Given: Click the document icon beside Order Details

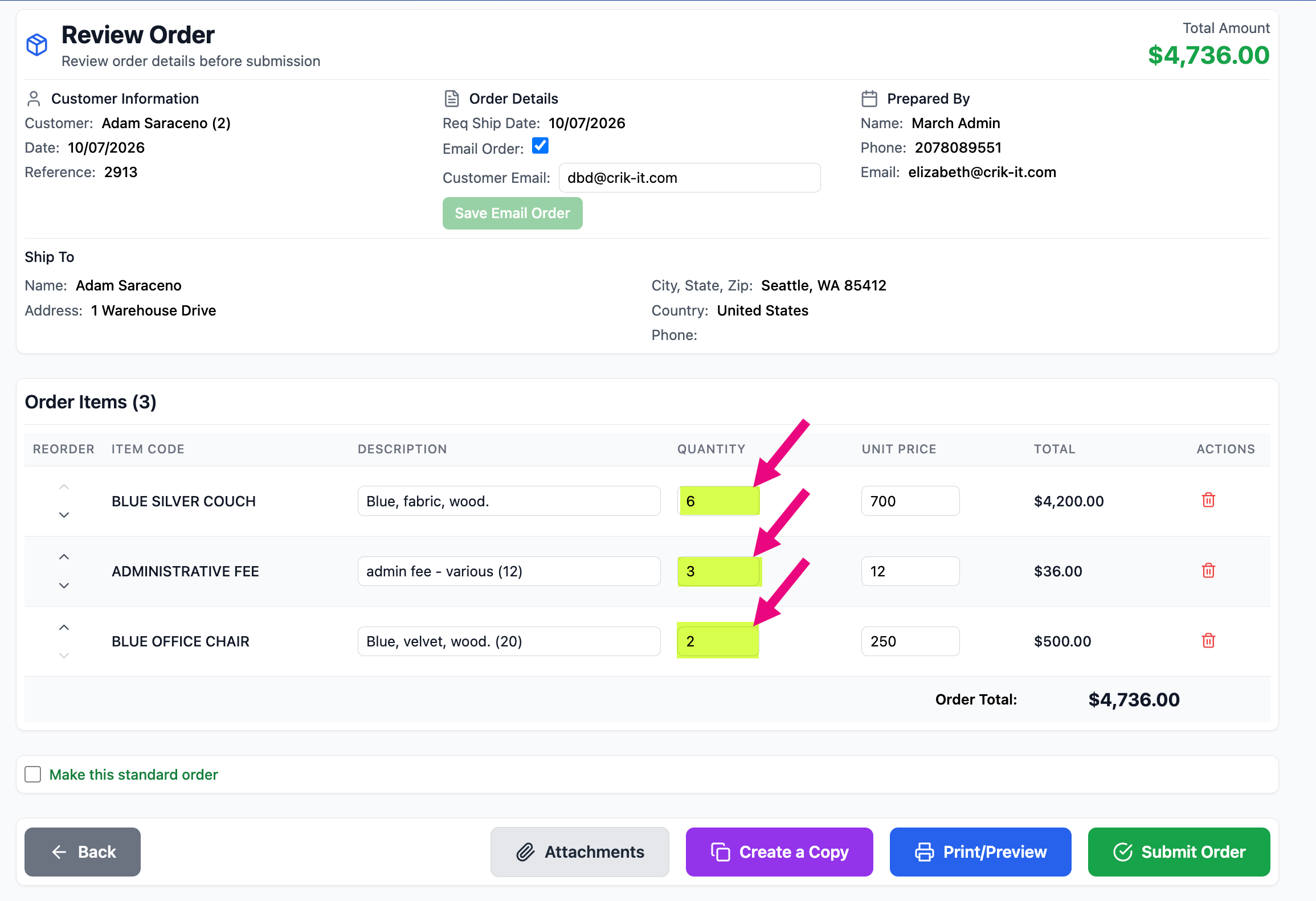Looking at the screenshot, I should pos(452,99).
